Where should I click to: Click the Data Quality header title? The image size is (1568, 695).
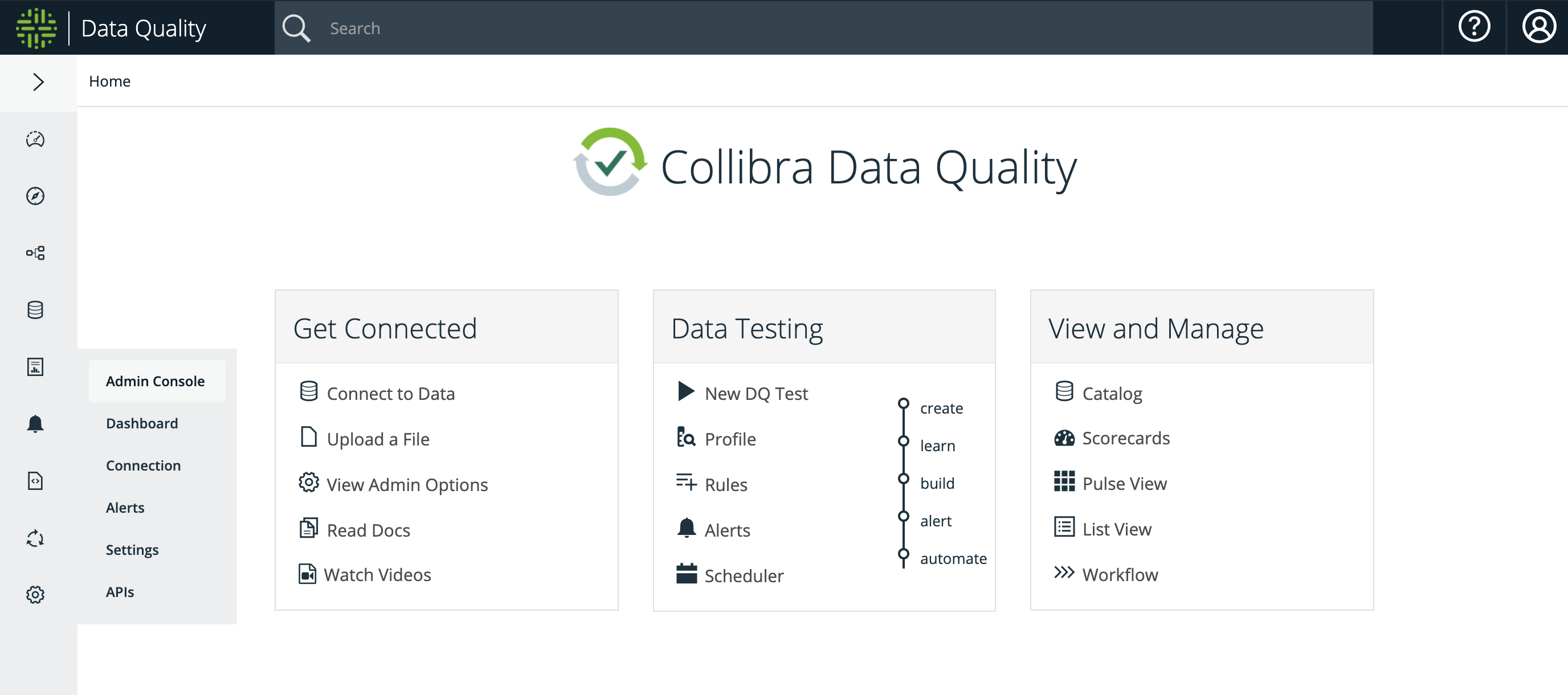(x=144, y=28)
